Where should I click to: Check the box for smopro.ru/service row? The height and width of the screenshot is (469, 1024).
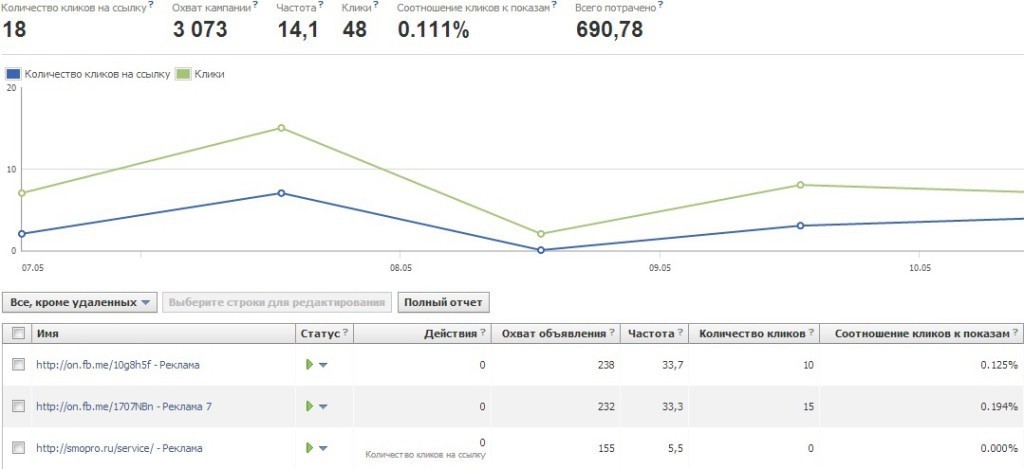click(19, 448)
